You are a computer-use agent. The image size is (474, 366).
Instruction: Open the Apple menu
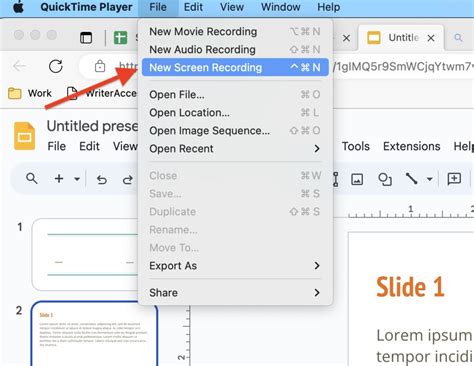(19, 7)
